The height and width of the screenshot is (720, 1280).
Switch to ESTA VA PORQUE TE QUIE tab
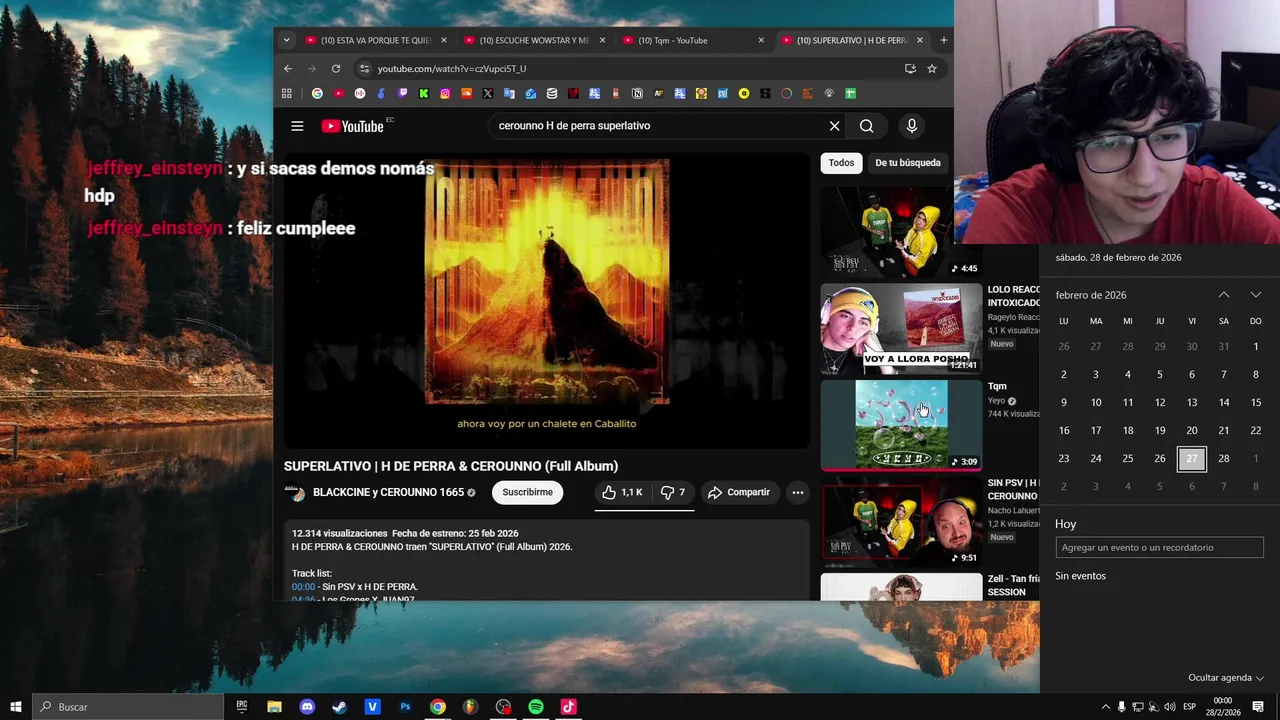(375, 41)
